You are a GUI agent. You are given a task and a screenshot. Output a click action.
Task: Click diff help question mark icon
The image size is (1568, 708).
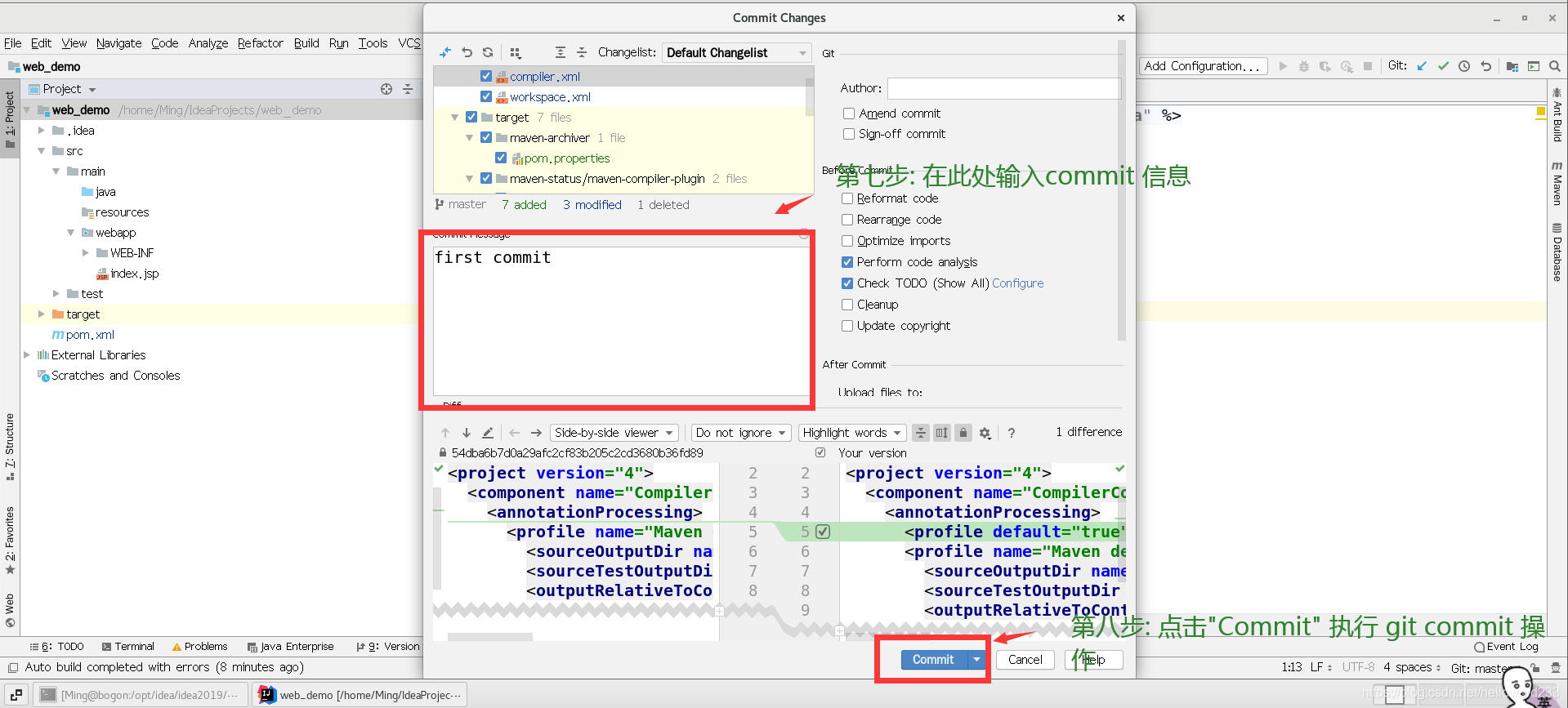point(1012,433)
